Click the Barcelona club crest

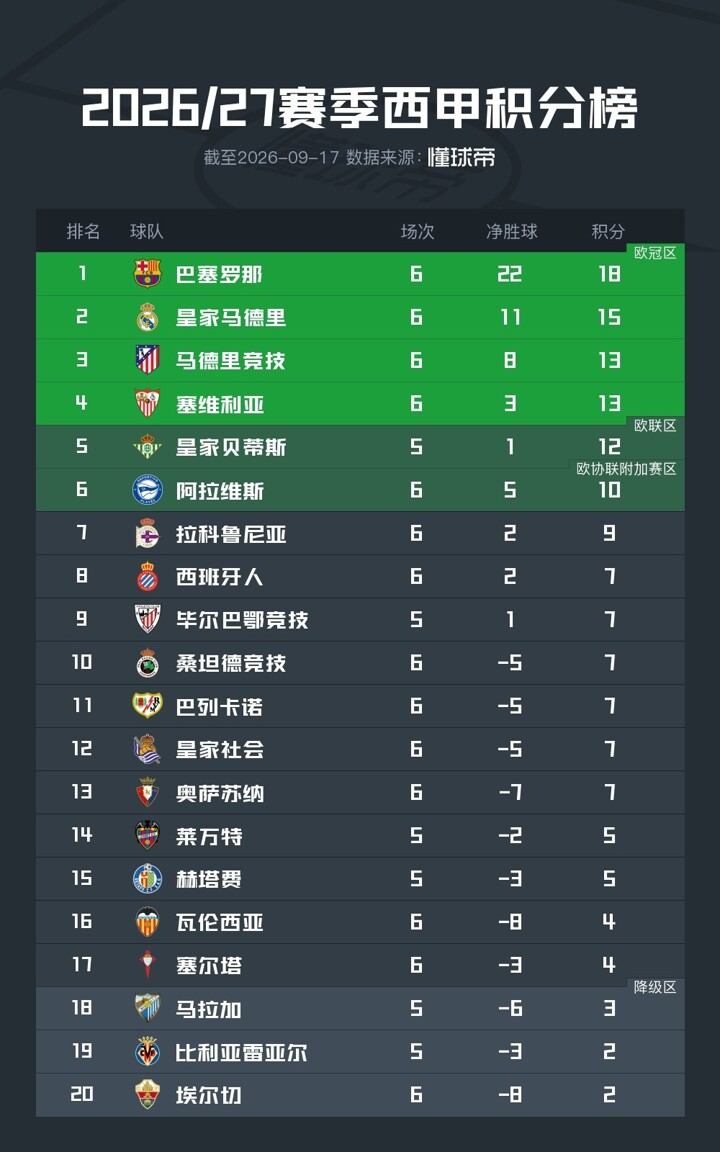pyautogui.click(x=148, y=274)
